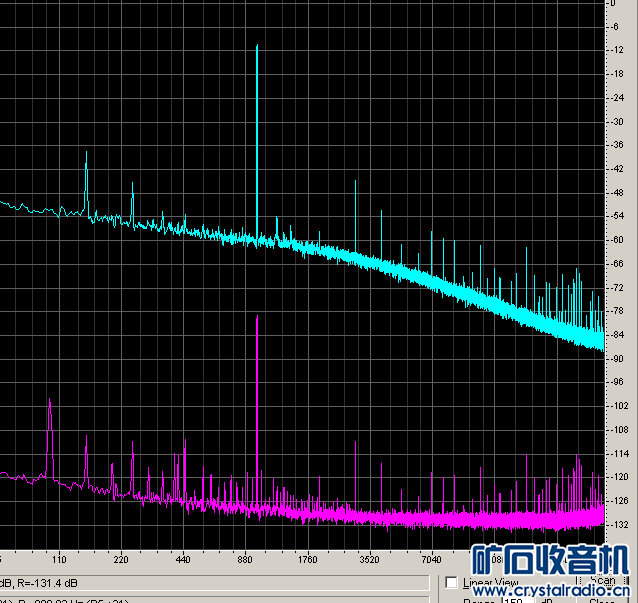Click the -108 dB scale label

point(619,430)
